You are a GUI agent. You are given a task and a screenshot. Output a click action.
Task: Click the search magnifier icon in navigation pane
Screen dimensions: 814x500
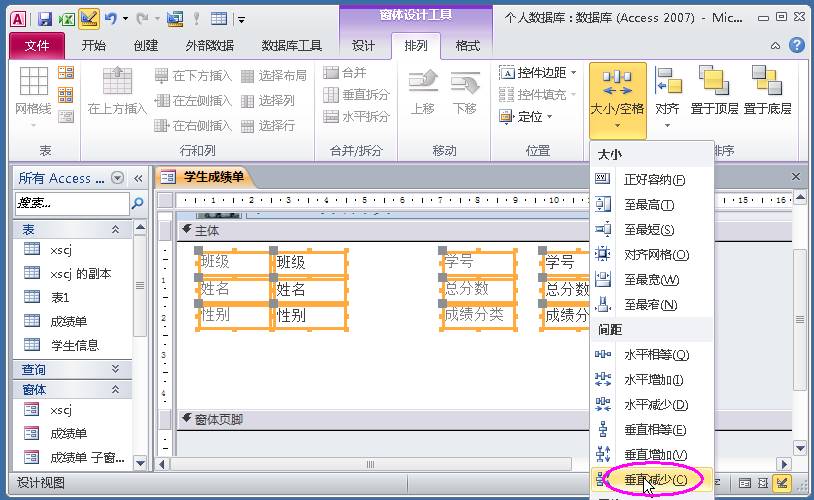(x=138, y=203)
